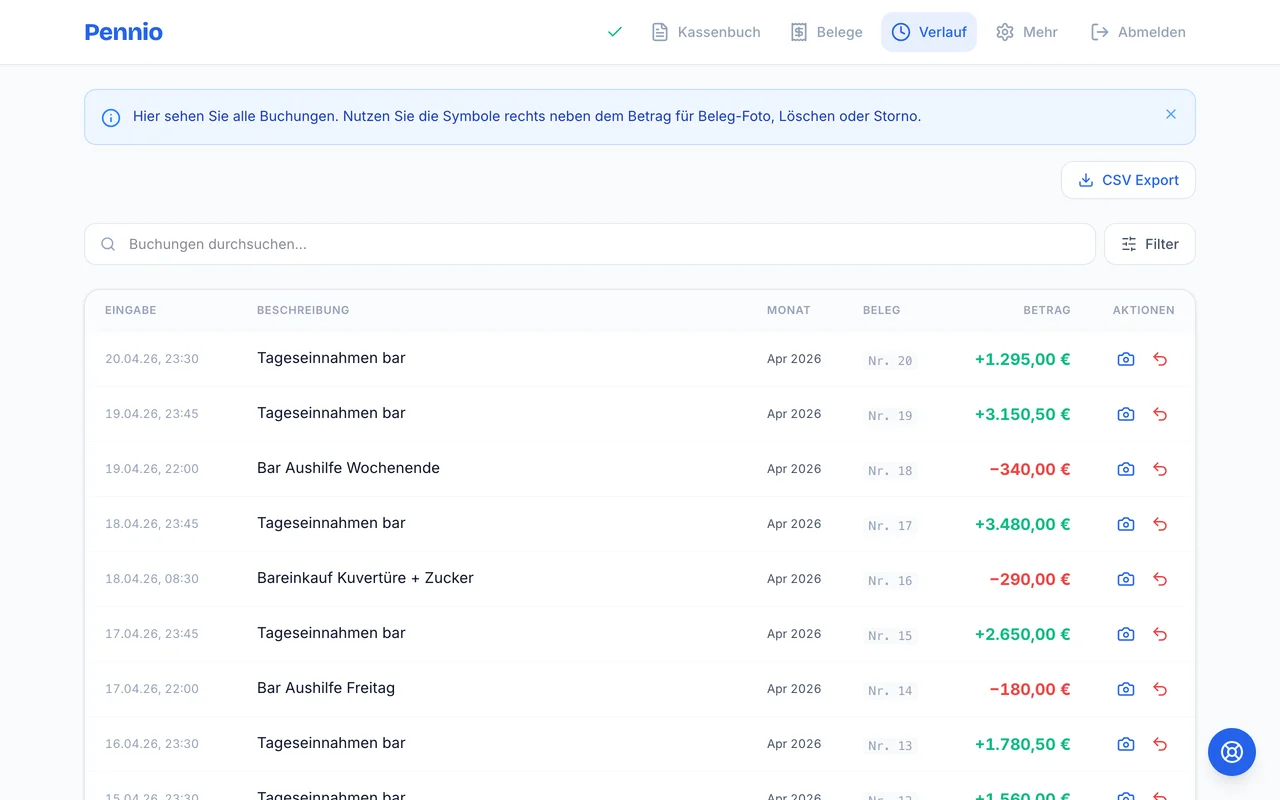This screenshot has height=800, width=1280.
Task: Click the CSV Export button
Action: click(1128, 180)
